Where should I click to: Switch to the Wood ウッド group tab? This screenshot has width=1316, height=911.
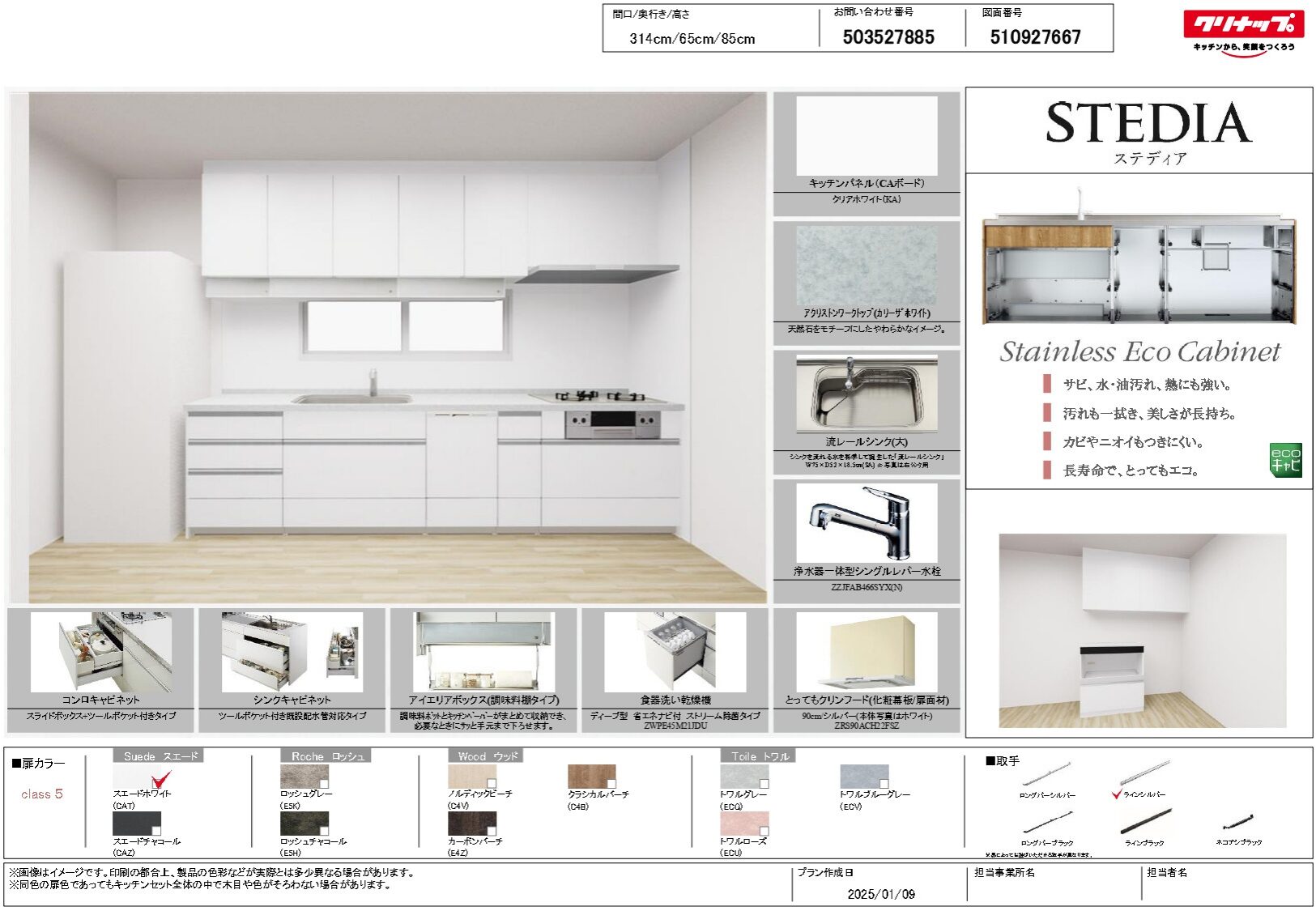[x=487, y=756]
